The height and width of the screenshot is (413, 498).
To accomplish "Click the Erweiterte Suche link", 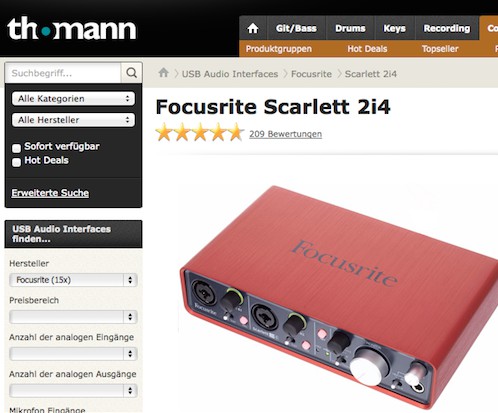I will [x=50, y=193].
